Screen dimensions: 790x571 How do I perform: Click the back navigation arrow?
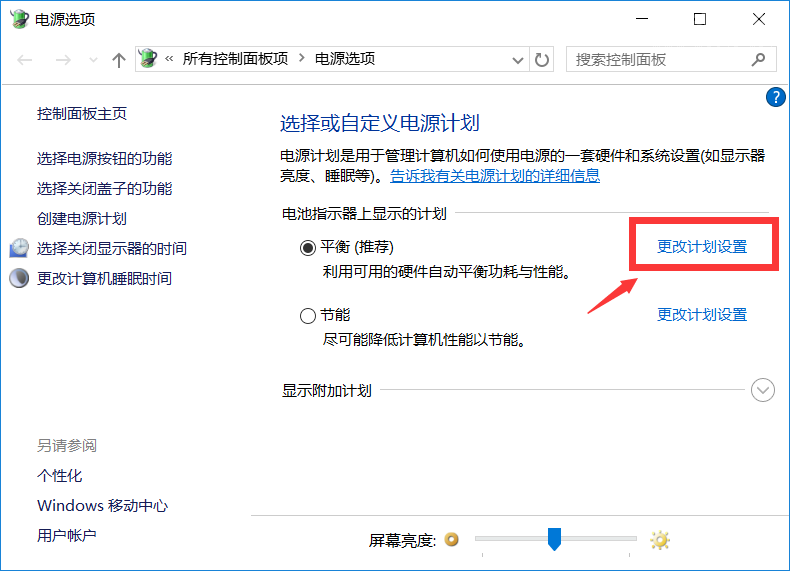click(26, 60)
